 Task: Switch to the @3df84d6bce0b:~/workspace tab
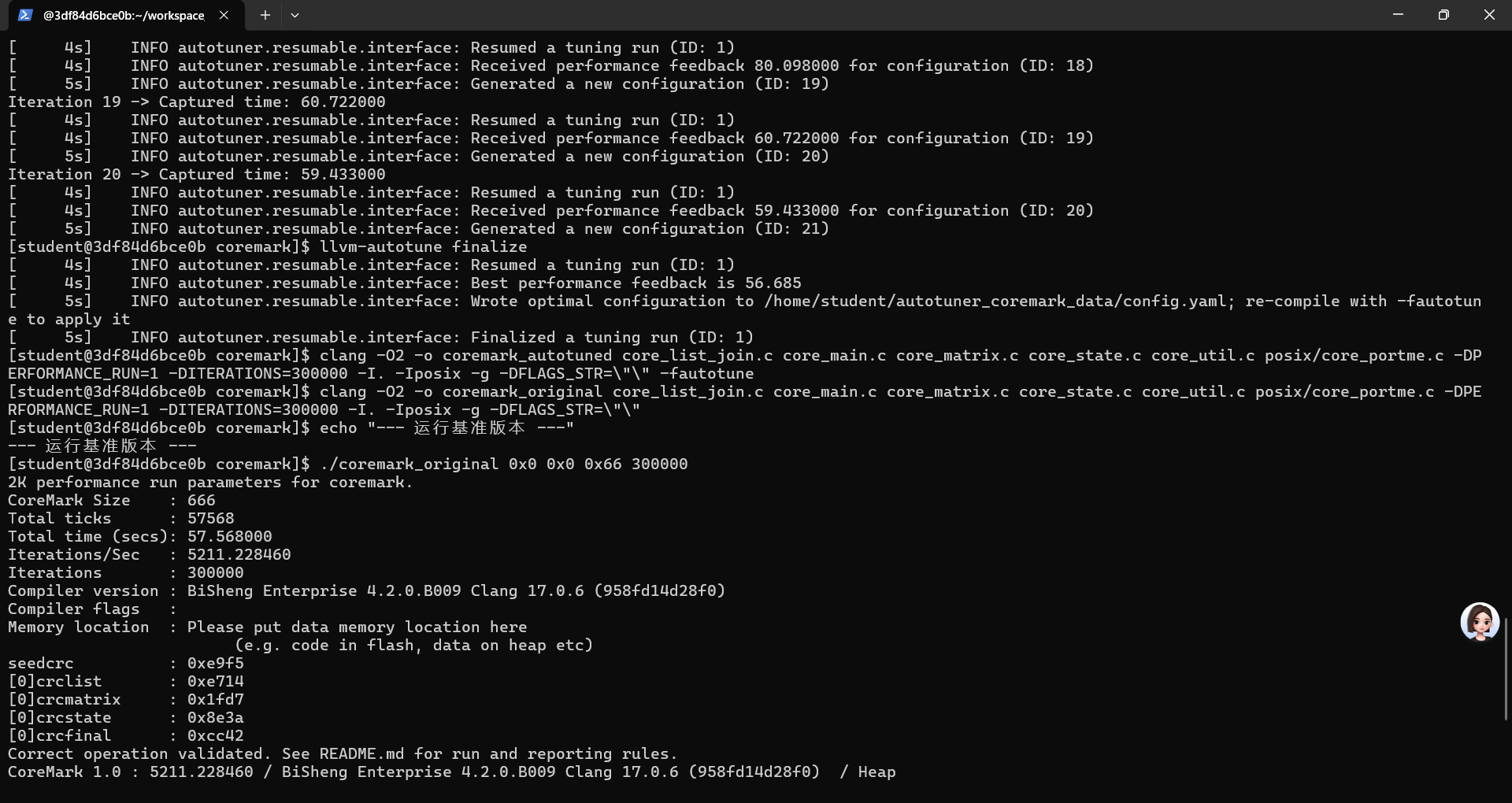pos(122,15)
